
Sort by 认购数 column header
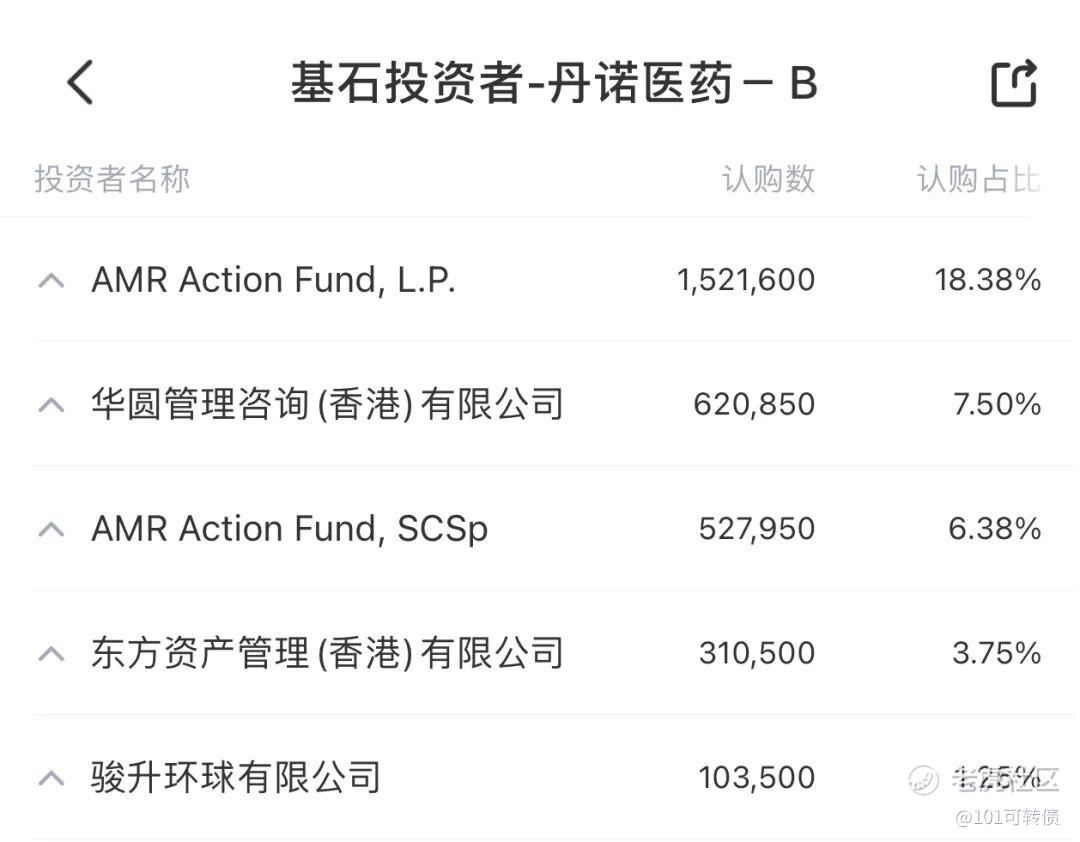click(x=768, y=179)
